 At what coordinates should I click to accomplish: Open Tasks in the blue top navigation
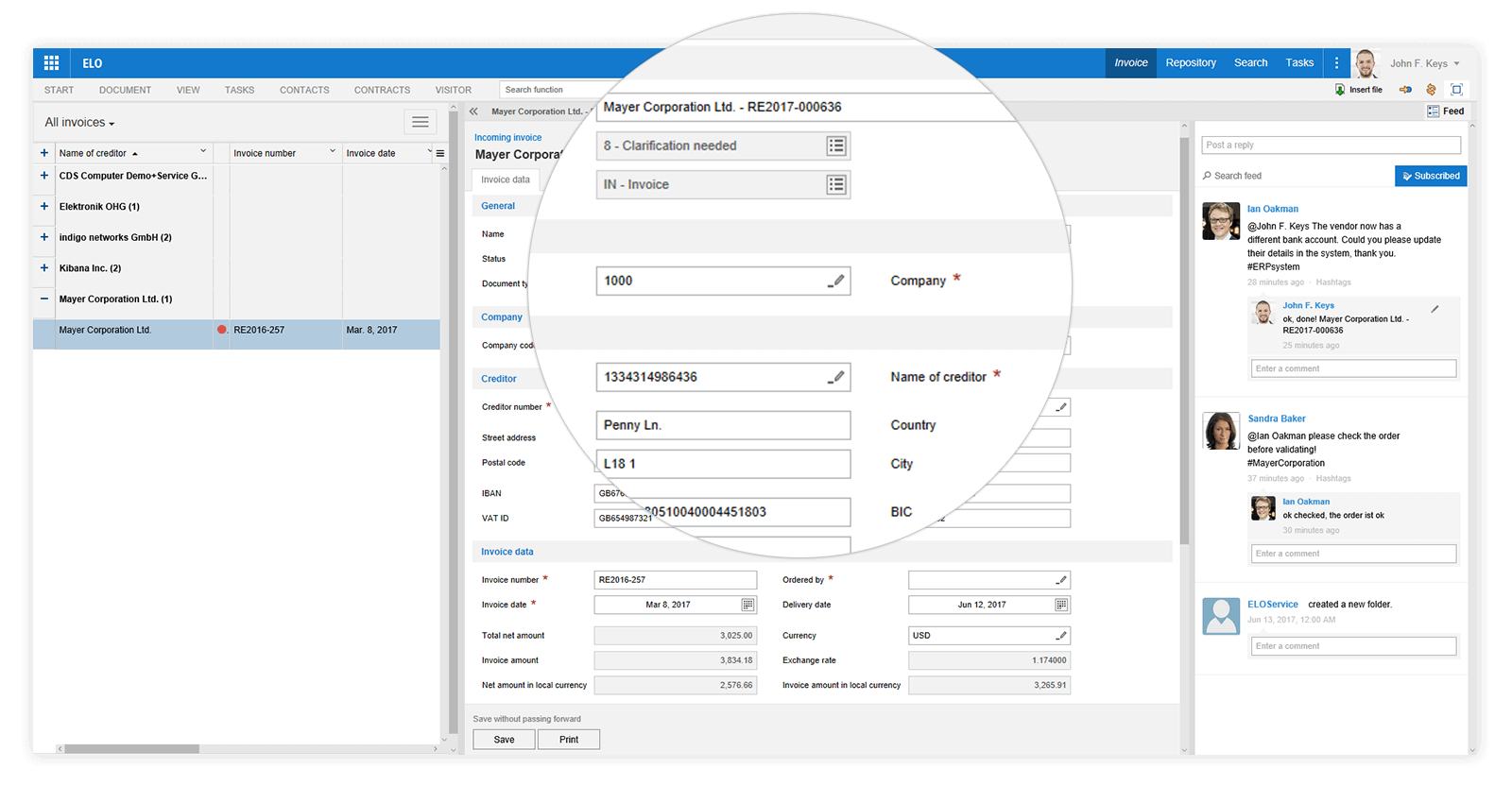point(1299,63)
